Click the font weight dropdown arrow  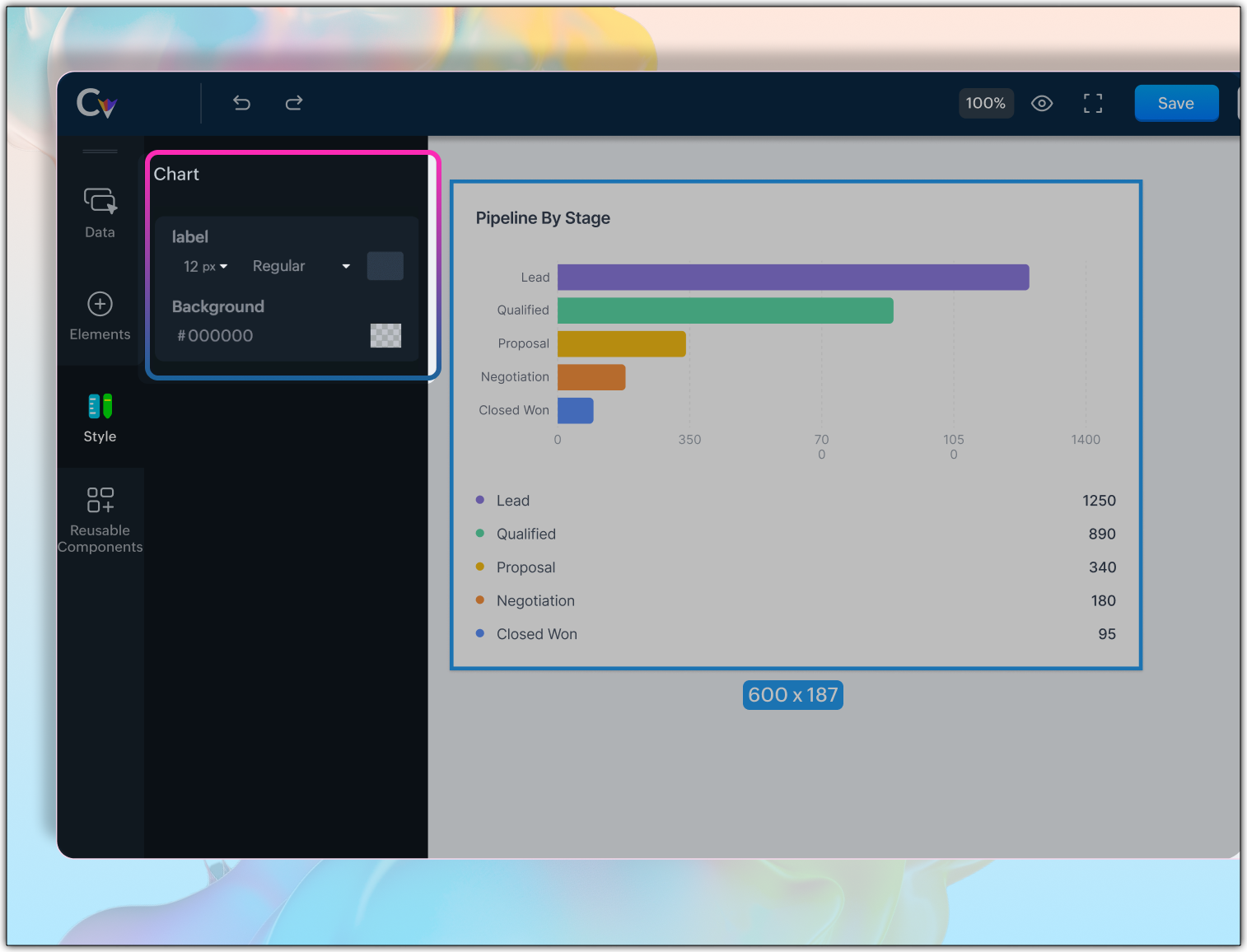click(346, 267)
